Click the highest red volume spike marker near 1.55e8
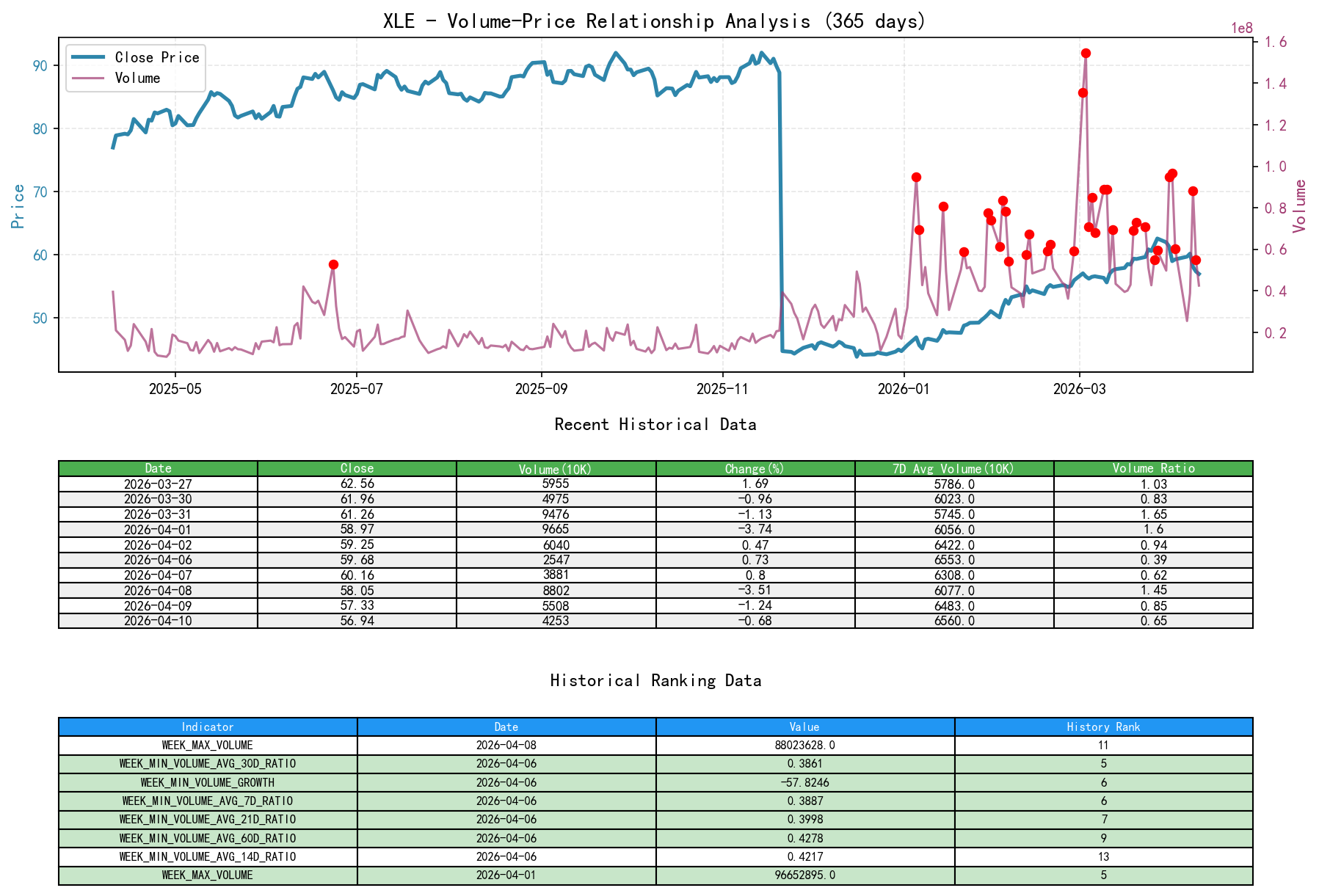Image resolution: width=1319 pixels, height=896 pixels. tap(1086, 53)
